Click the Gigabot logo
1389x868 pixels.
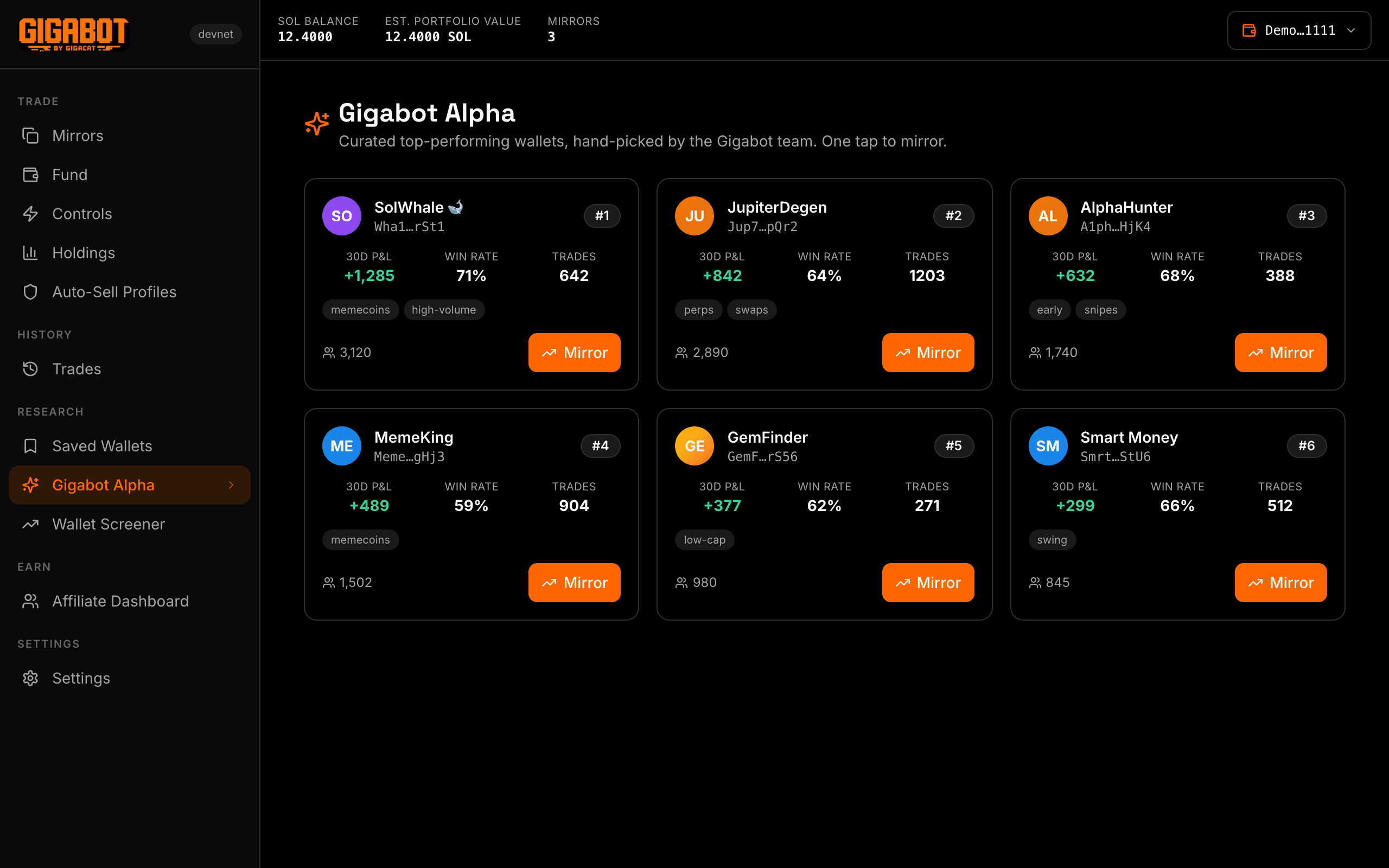(73, 34)
